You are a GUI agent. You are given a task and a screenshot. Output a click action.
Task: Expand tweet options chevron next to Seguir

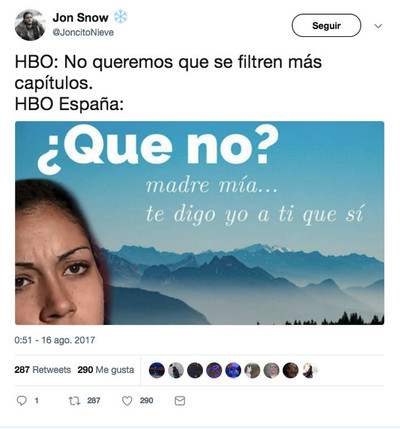378,26
